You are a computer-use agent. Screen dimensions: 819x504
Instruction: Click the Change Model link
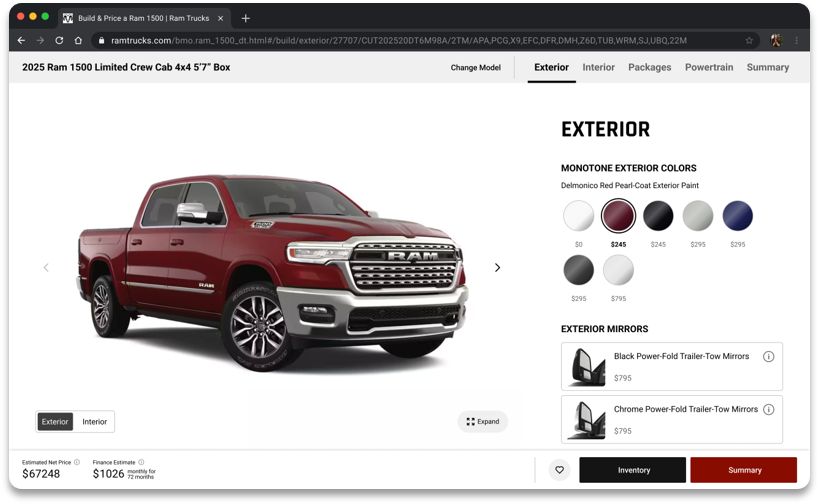coord(475,67)
